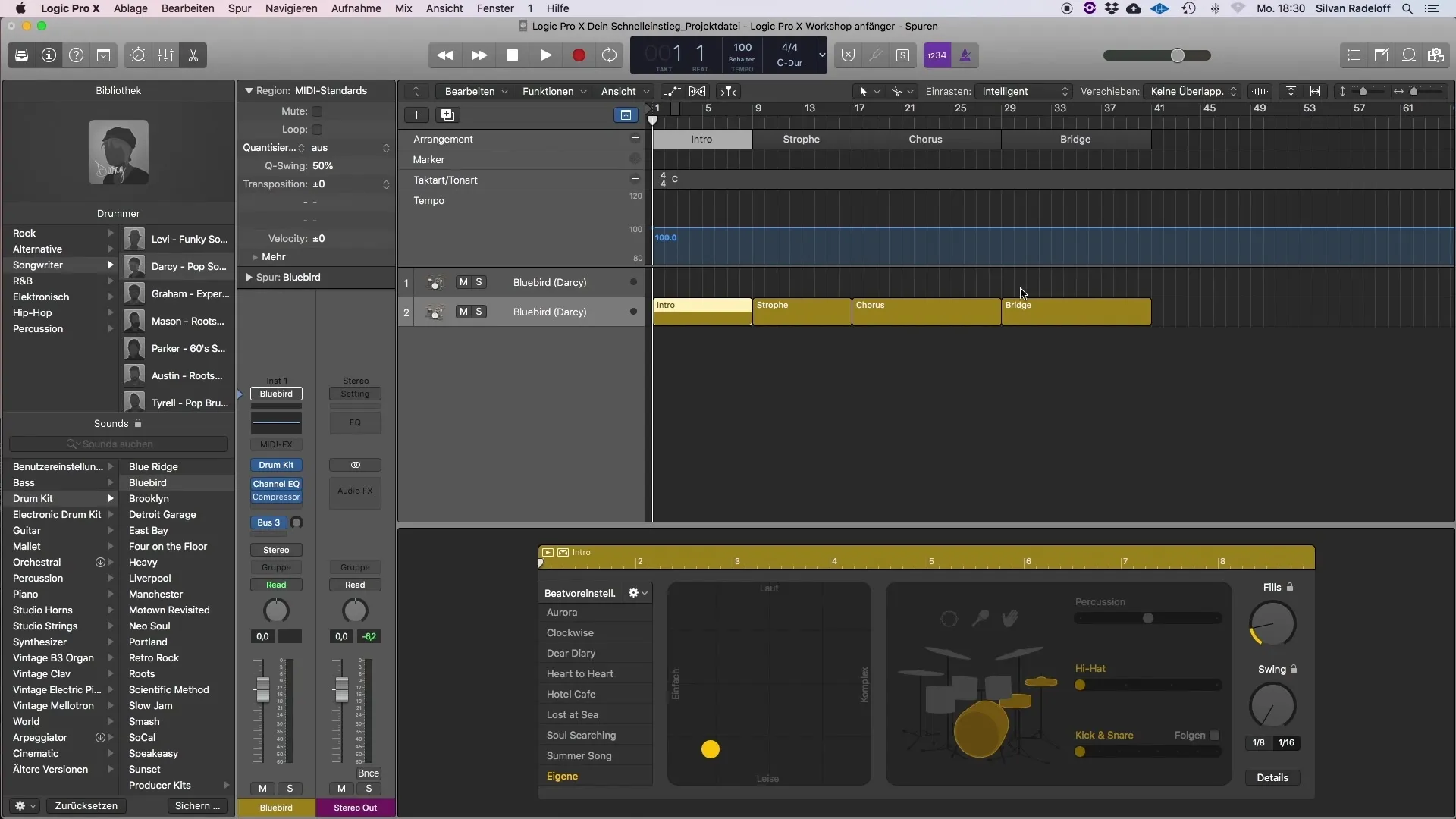Select the 1/16 swing button
This screenshot has width=1456, height=819.
[x=1286, y=742]
